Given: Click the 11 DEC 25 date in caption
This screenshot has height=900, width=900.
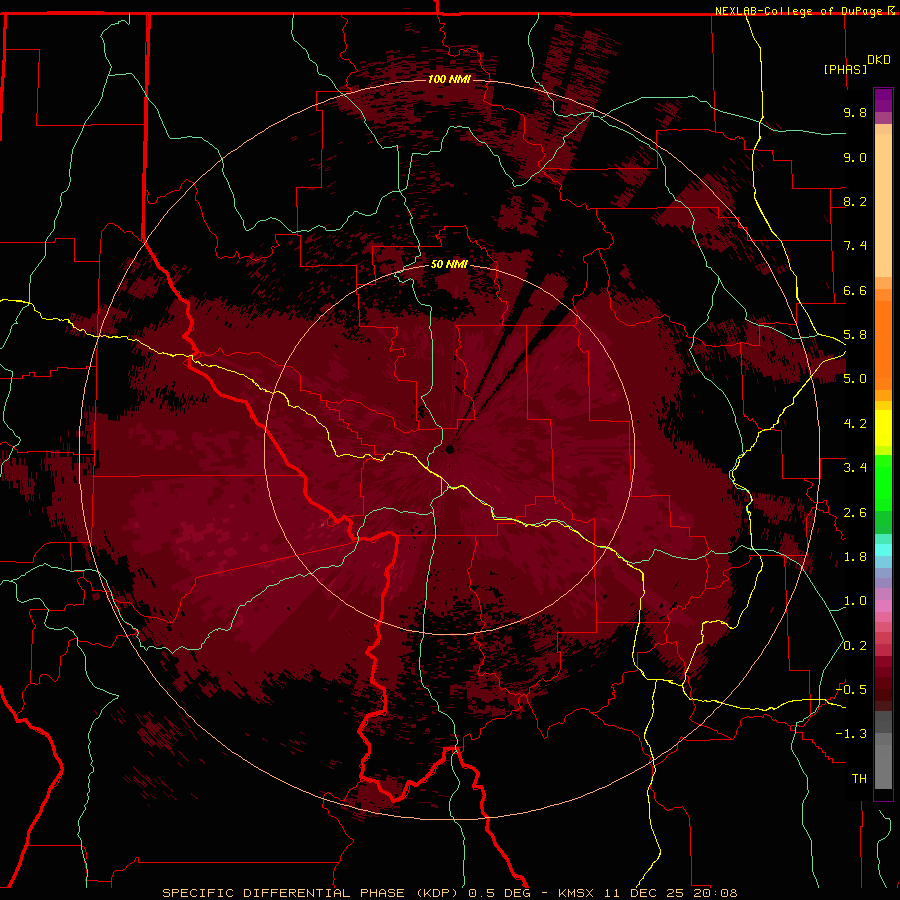Looking at the screenshot, I should [x=646, y=893].
